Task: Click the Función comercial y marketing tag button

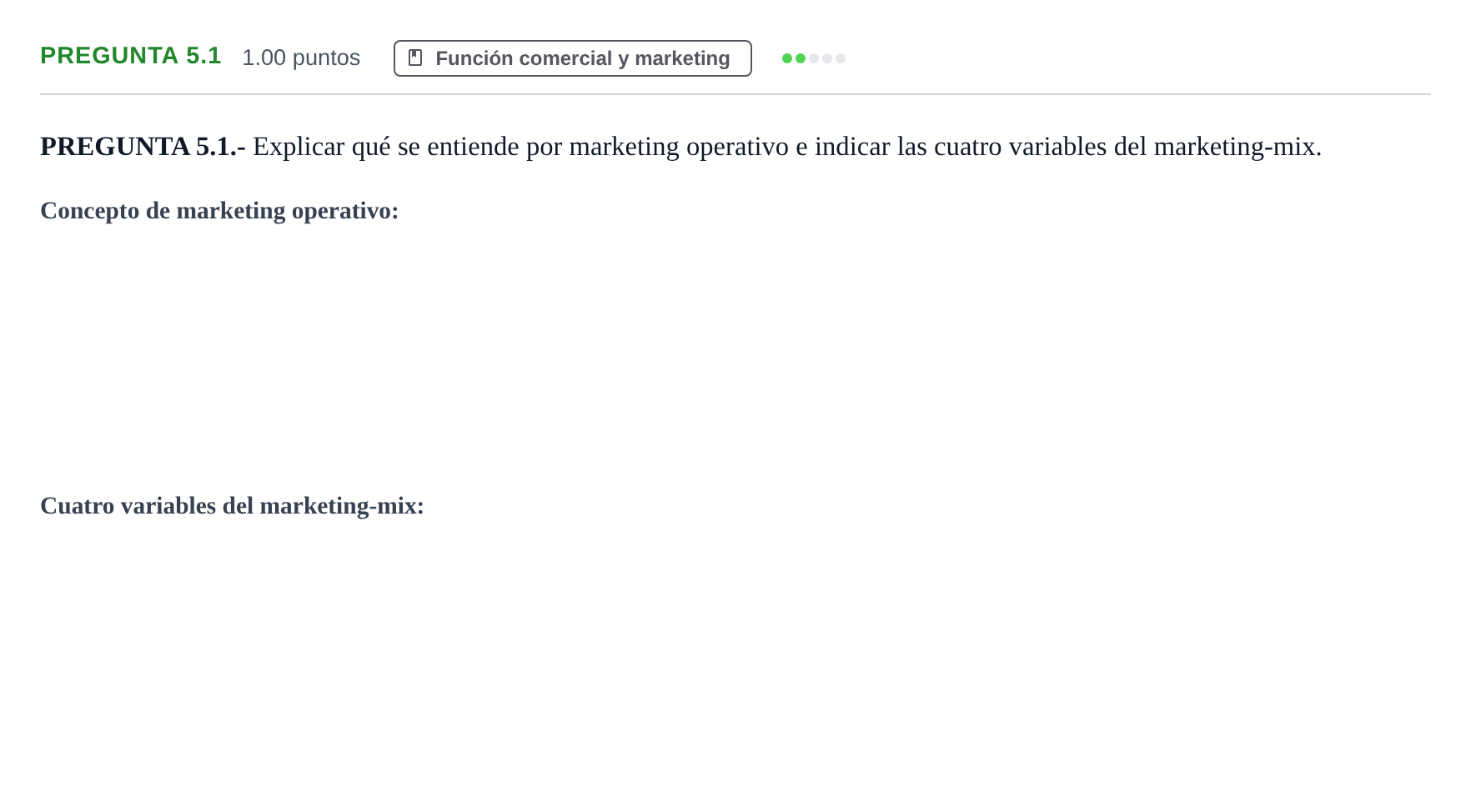Action: [572, 58]
